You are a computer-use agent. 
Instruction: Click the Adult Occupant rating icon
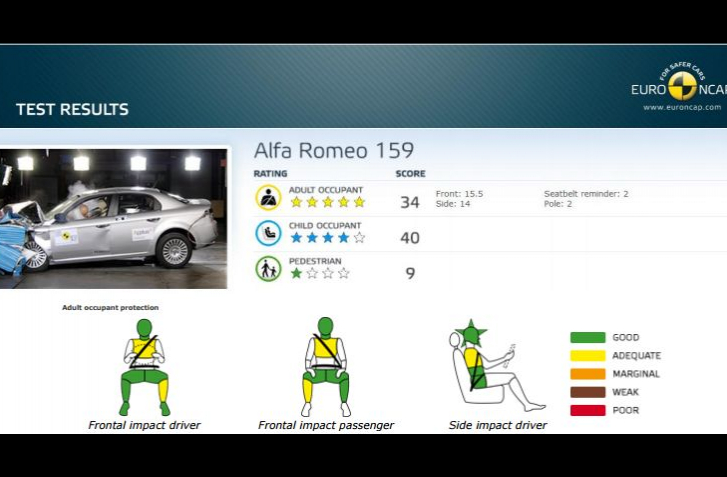click(268, 197)
